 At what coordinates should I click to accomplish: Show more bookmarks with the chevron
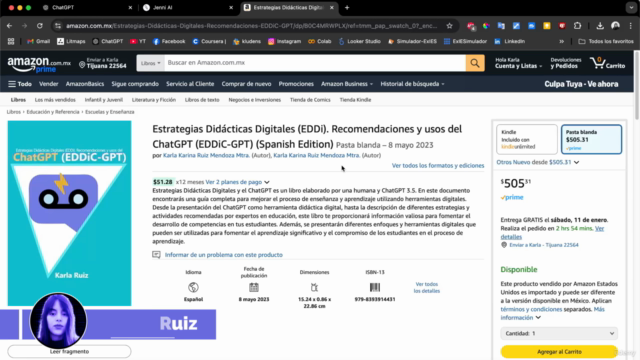point(562,41)
